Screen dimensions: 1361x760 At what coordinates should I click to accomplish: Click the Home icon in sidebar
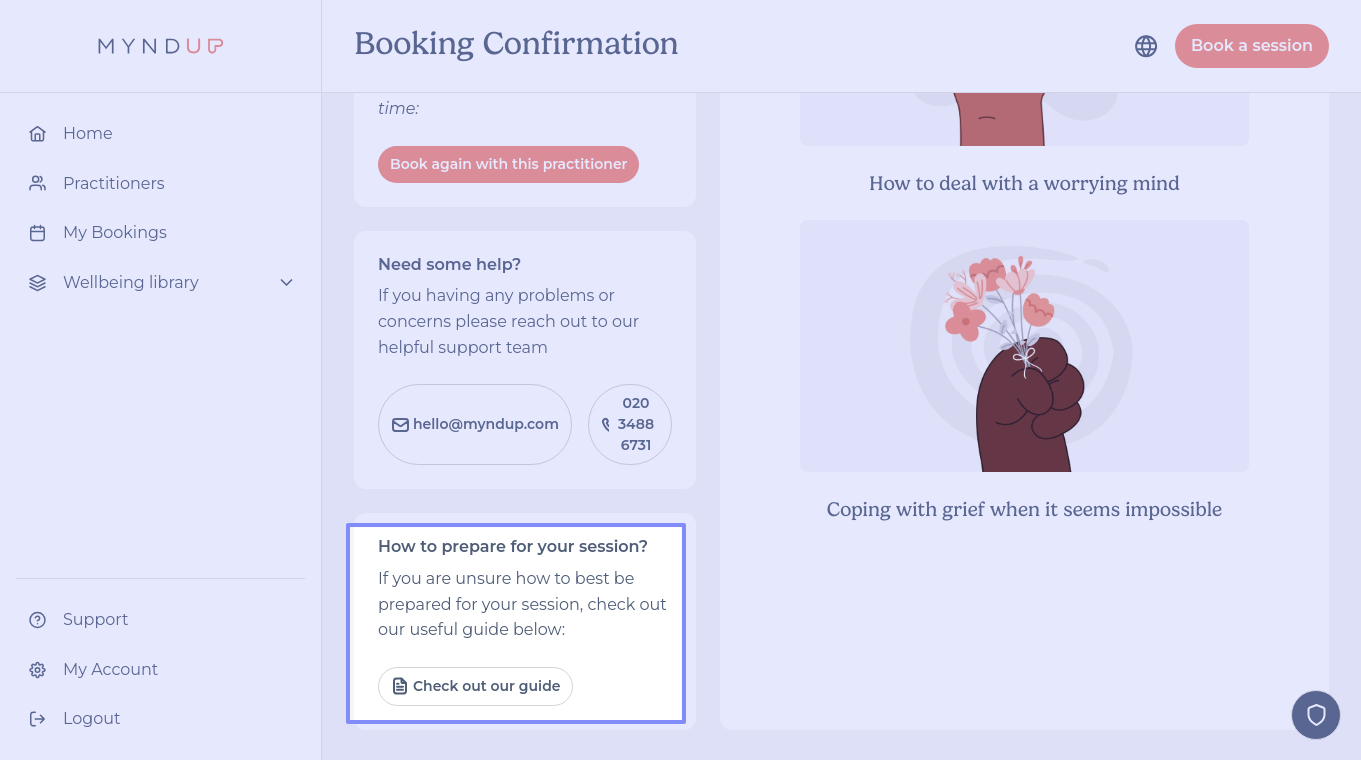[38, 134]
